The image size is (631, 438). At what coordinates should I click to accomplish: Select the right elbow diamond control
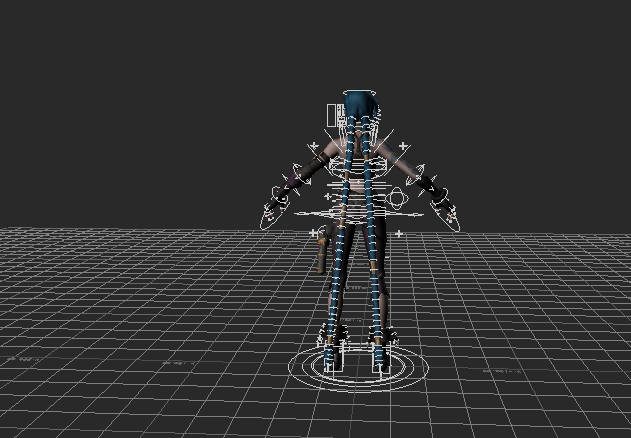(x=415, y=175)
